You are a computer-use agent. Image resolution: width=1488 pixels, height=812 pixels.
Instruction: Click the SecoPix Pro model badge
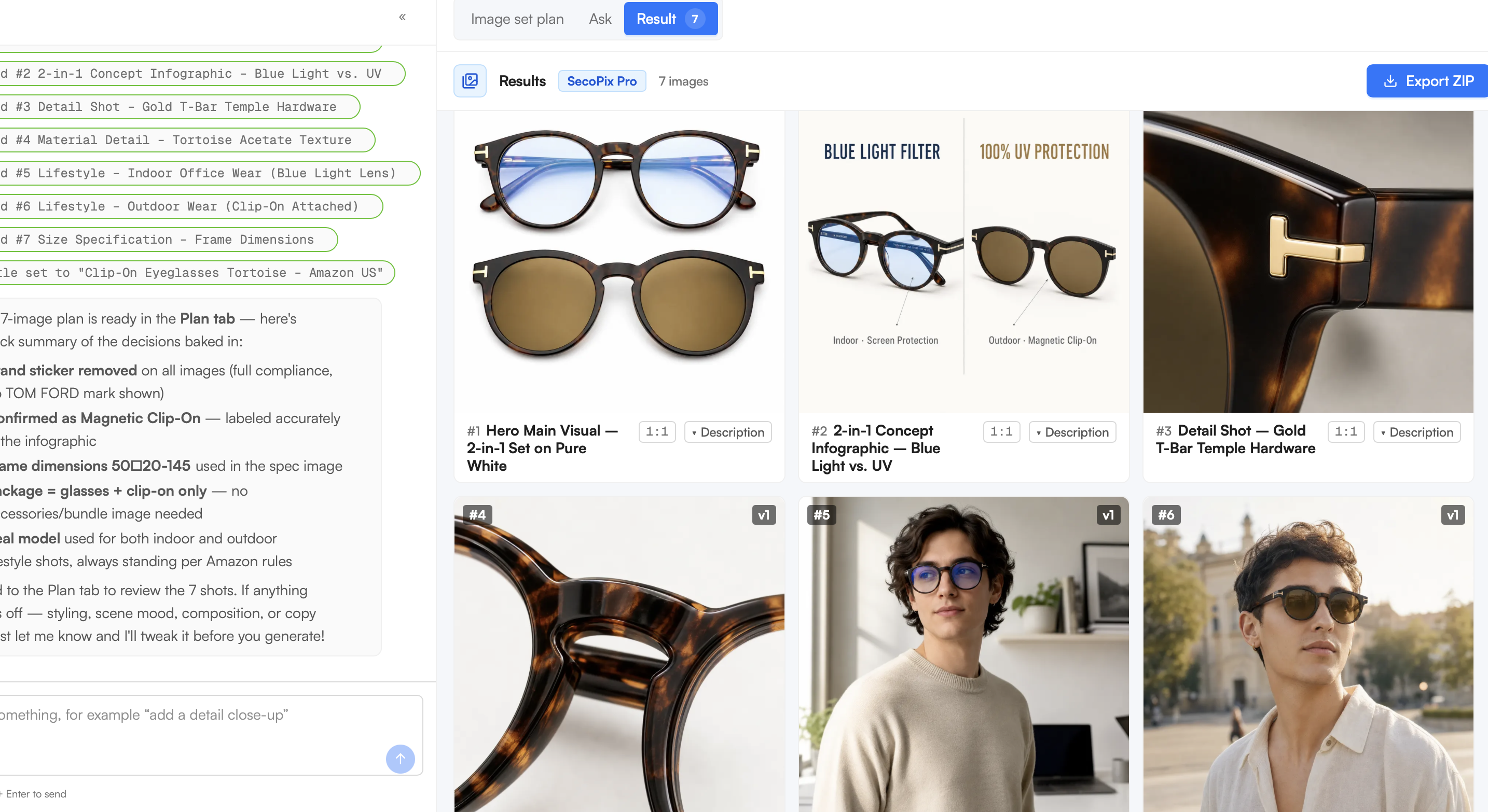click(x=602, y=81)
